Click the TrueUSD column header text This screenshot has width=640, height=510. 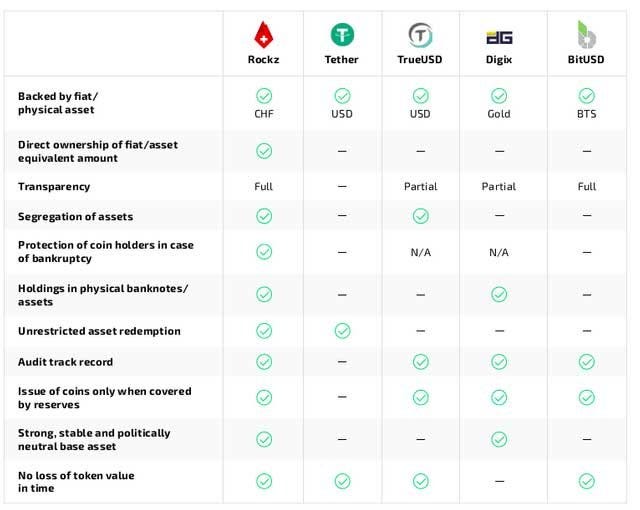coord(420,60)
